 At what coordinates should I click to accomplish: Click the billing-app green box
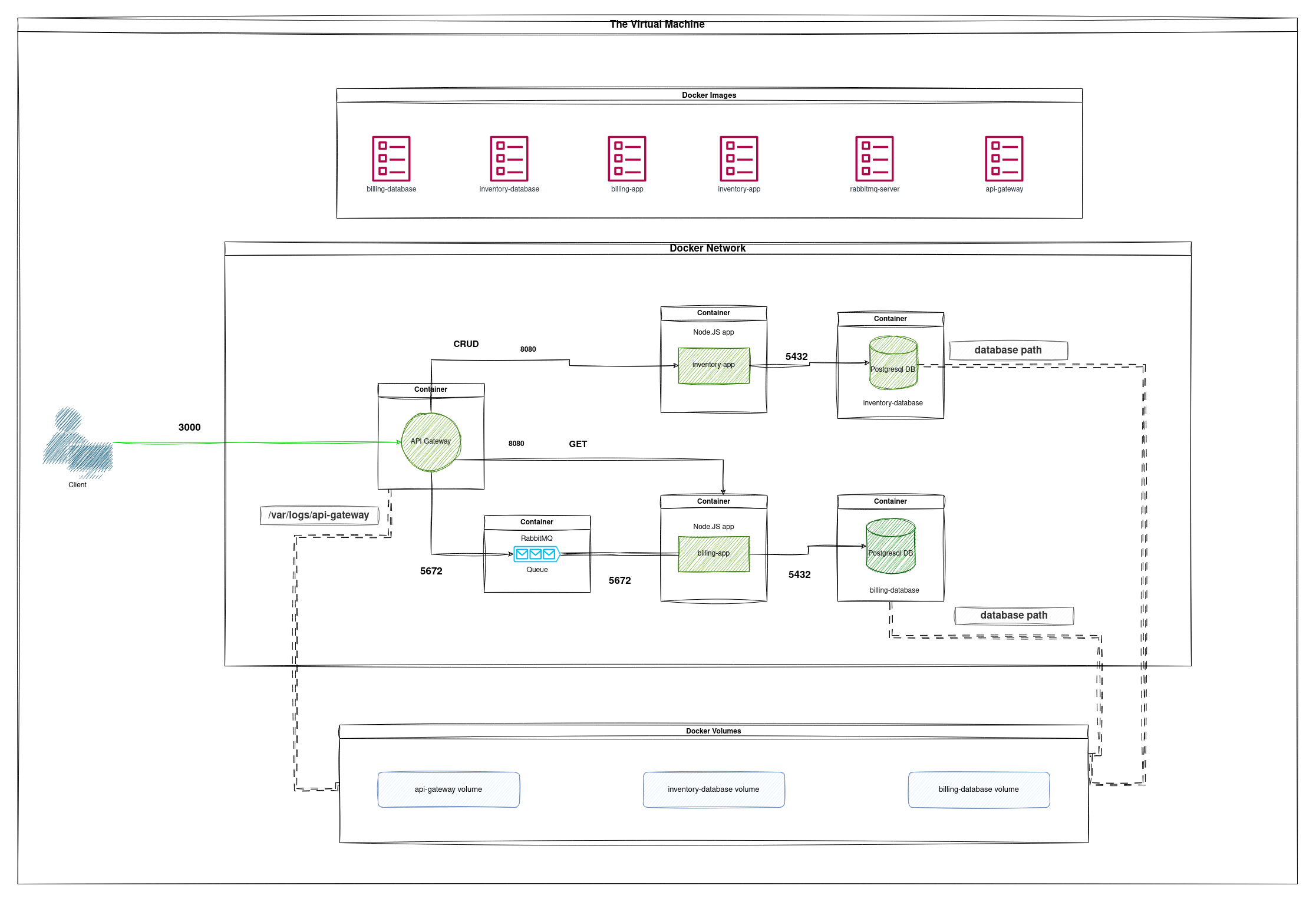click(x=714, y=554)
